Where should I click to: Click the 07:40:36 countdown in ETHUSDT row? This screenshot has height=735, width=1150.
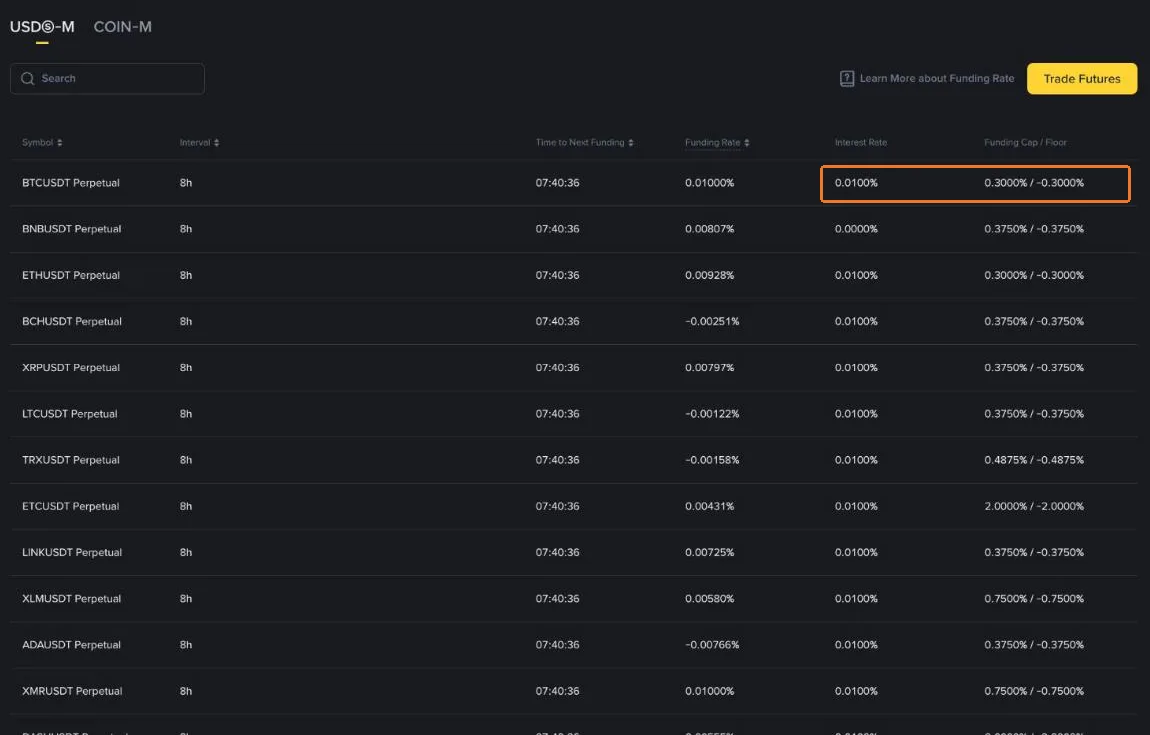557,275
